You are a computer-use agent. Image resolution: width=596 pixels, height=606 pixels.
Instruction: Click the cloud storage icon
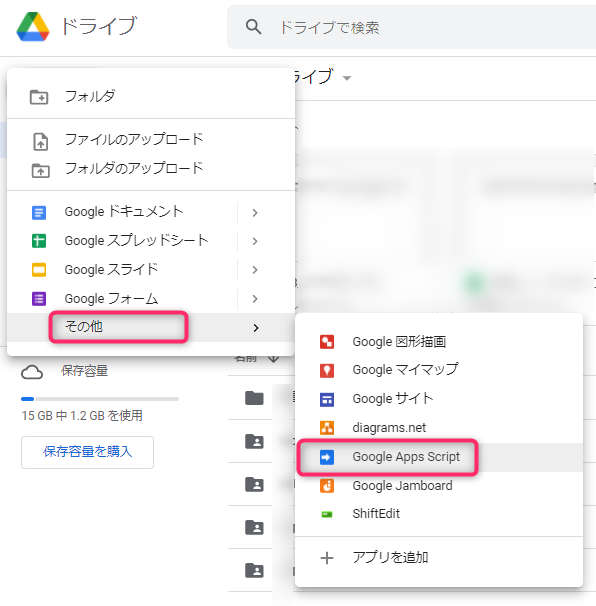point(32,372)
